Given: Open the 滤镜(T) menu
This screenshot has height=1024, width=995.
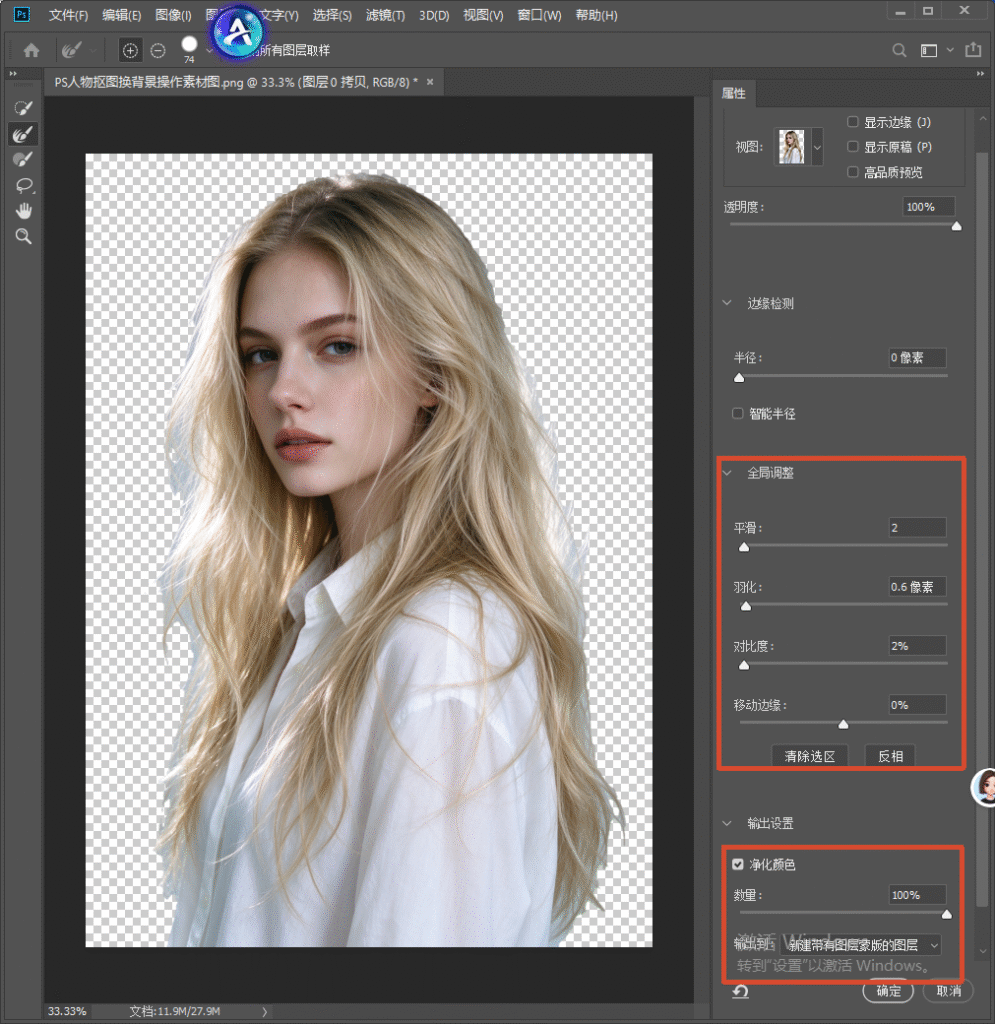Looking at the screenshot, I should (385, 15).
